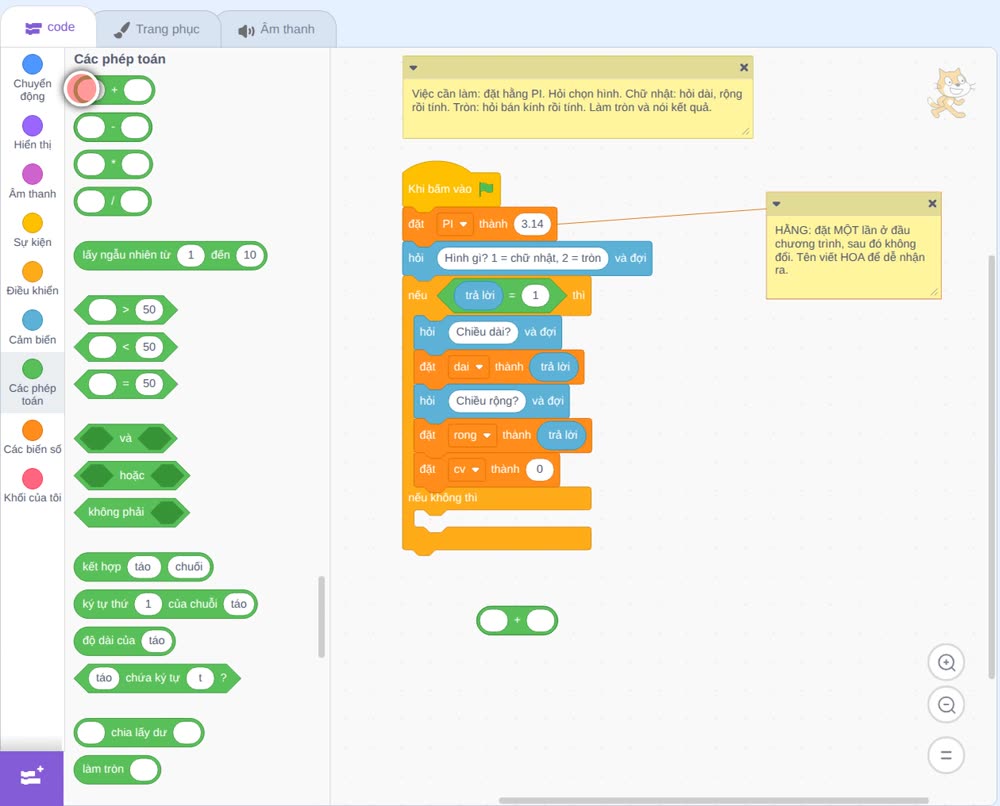Viewport: 1000px width, 806px height.
Task: Select the Các phép toán category
Action: click(33, 382)
